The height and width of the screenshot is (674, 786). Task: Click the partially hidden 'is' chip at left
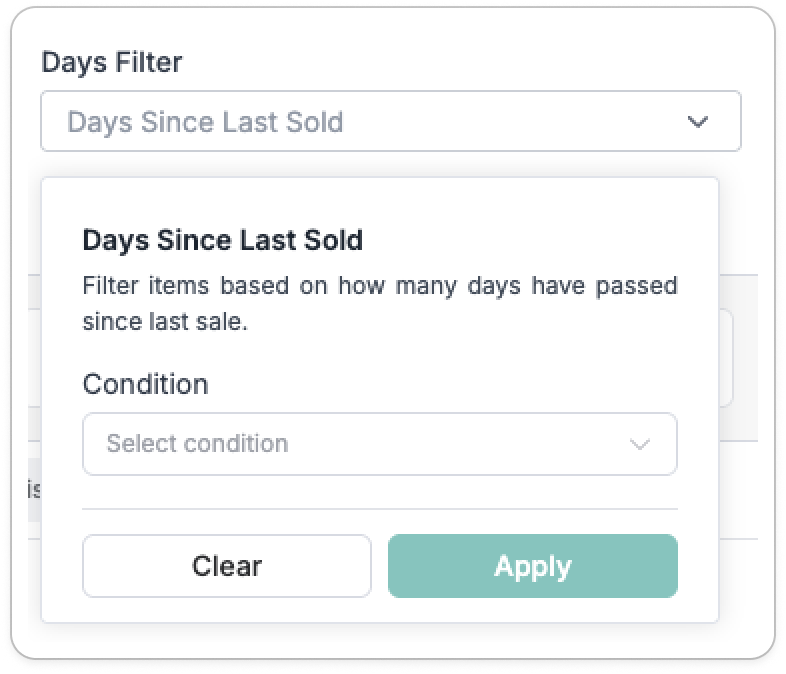pos(33,490)
